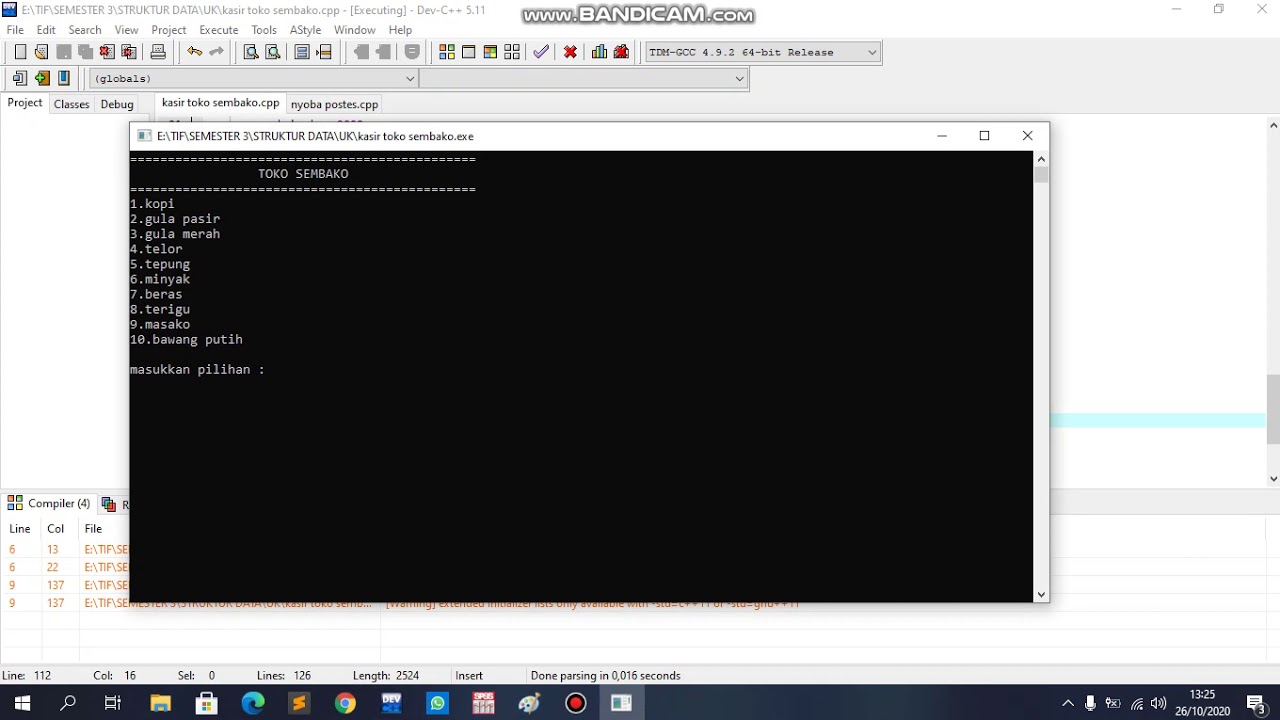Switch to the Debug sidebar tab
The image size is (1280, 720).
coord(117,104)
